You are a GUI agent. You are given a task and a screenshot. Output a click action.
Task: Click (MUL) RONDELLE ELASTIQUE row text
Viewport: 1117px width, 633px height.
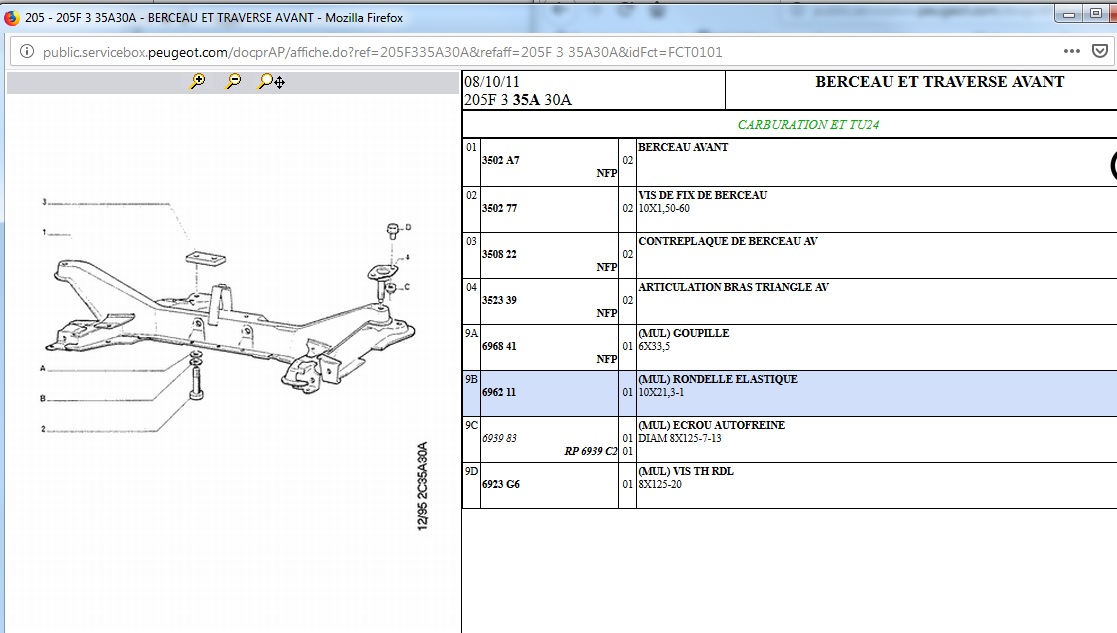click(x=718, y=380)
